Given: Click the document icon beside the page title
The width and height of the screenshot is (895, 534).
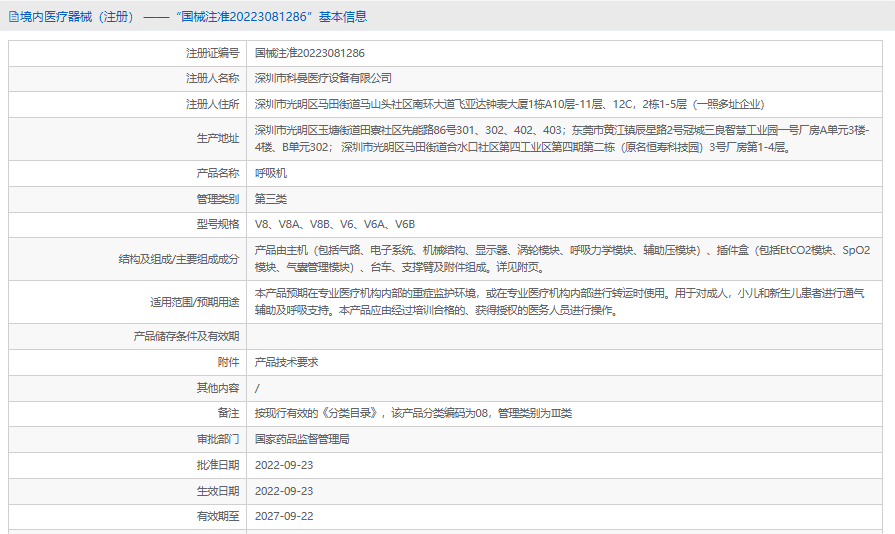Looking at the screenshot, I should [x=14, y=17].
